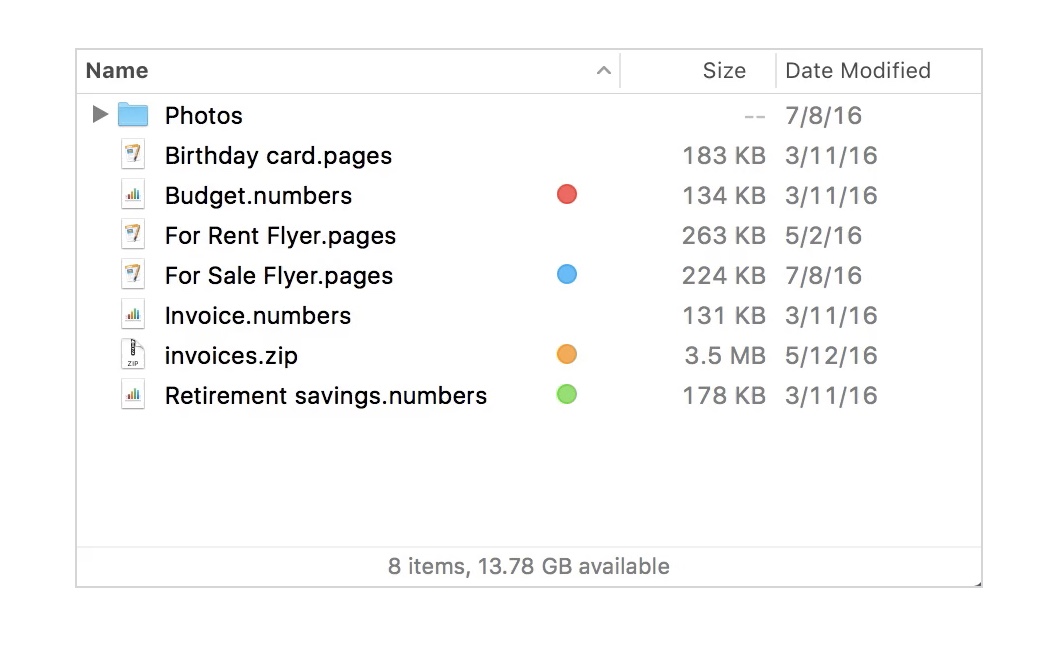
Task: Click the invoices.zip archive icon
Action: [133, 355]
